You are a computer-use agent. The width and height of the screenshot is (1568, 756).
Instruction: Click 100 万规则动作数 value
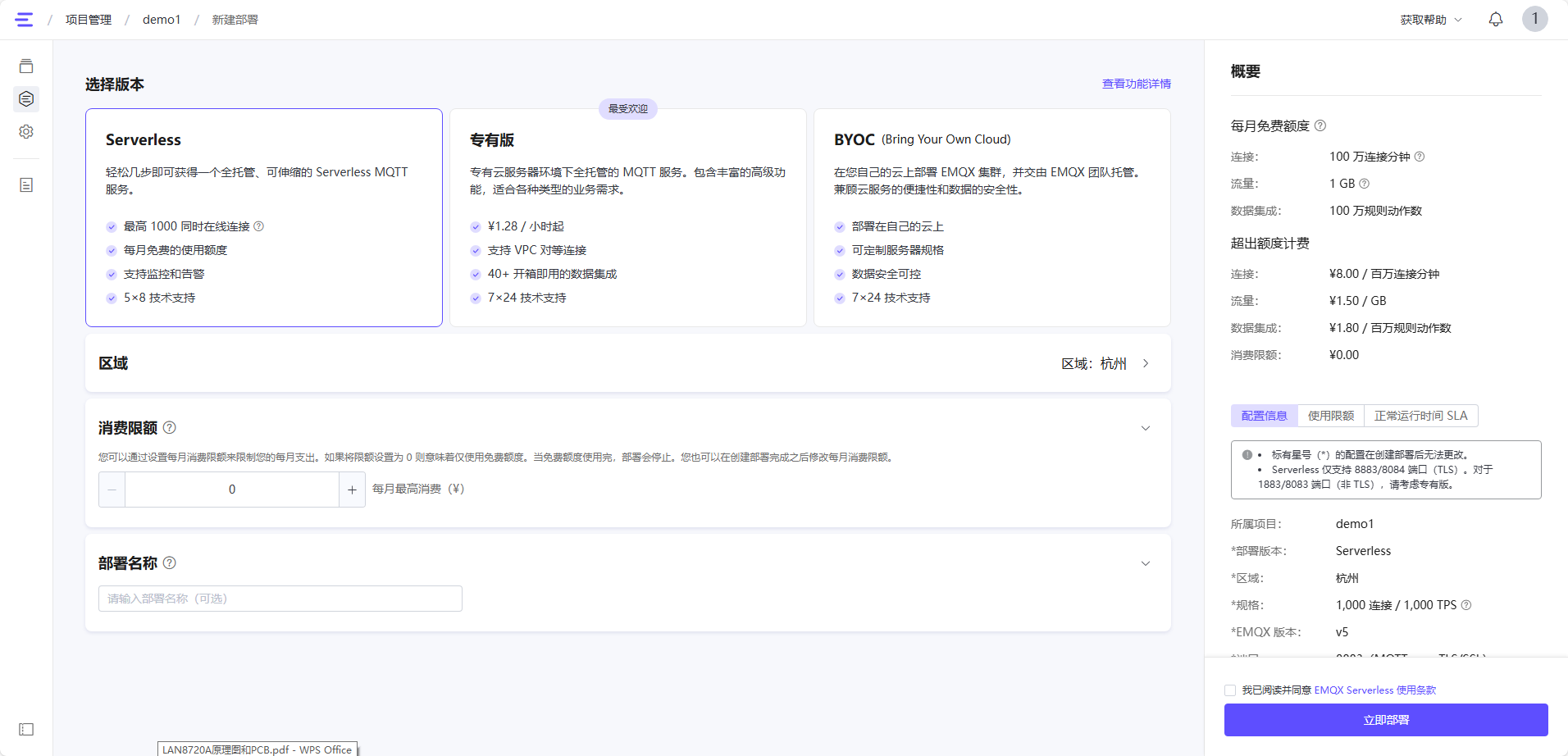click(1376, 211)
